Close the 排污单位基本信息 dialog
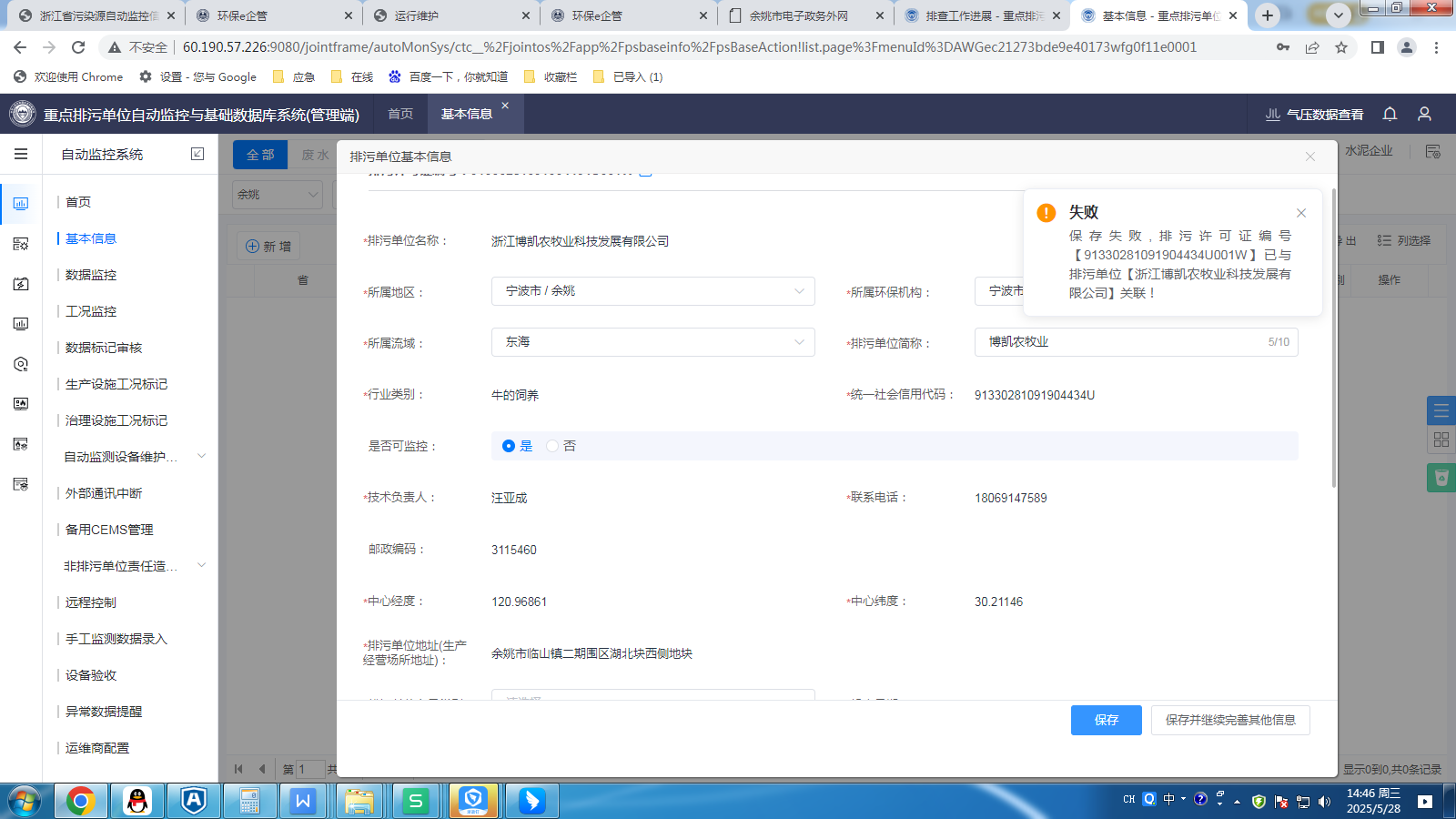 coord(1310,157)
